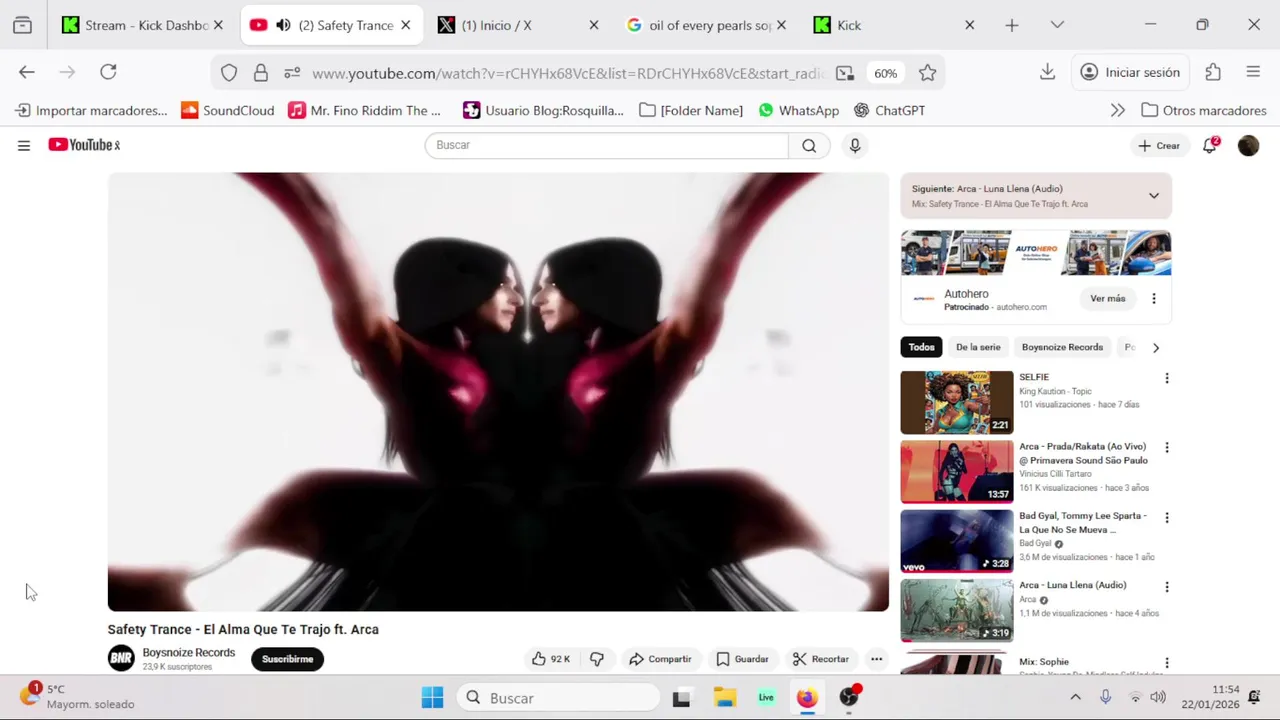
Task: Dislike the video with thumbs-down icon
Action: 597,659
